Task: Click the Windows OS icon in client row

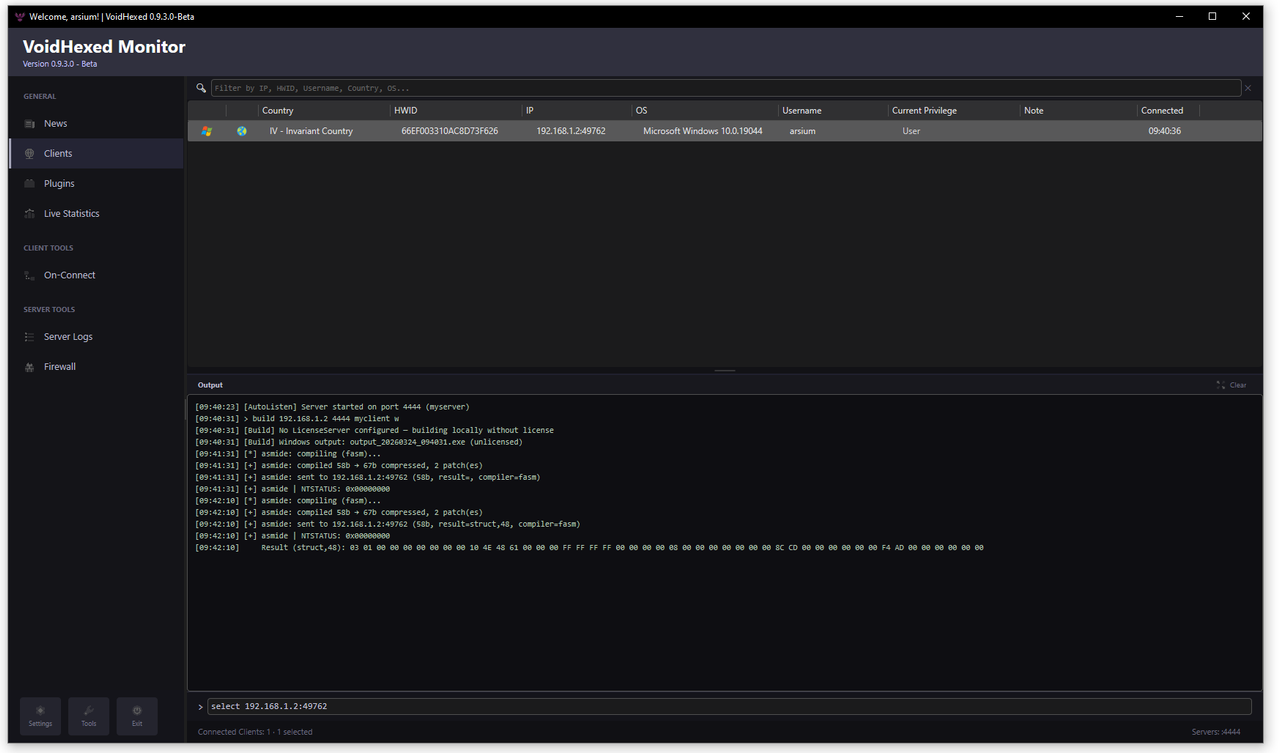Action: click(x=207, y=131)
